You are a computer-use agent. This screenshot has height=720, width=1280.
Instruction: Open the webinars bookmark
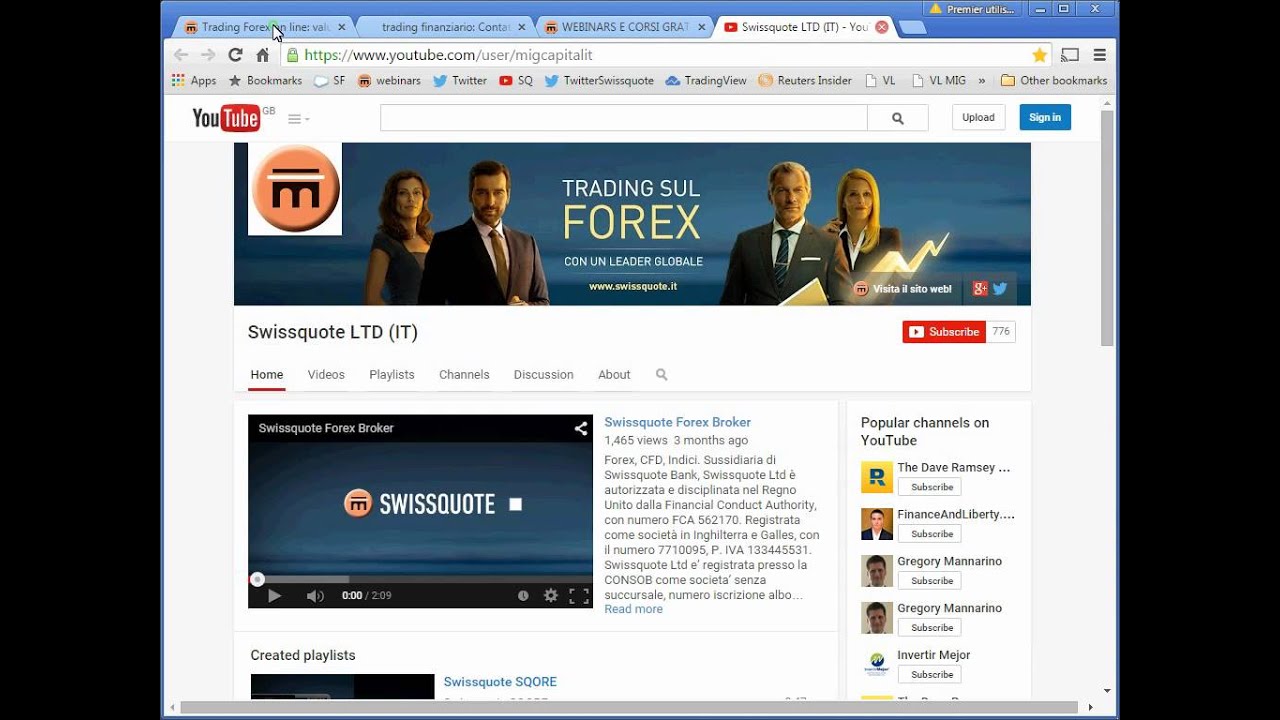(389, 81)
